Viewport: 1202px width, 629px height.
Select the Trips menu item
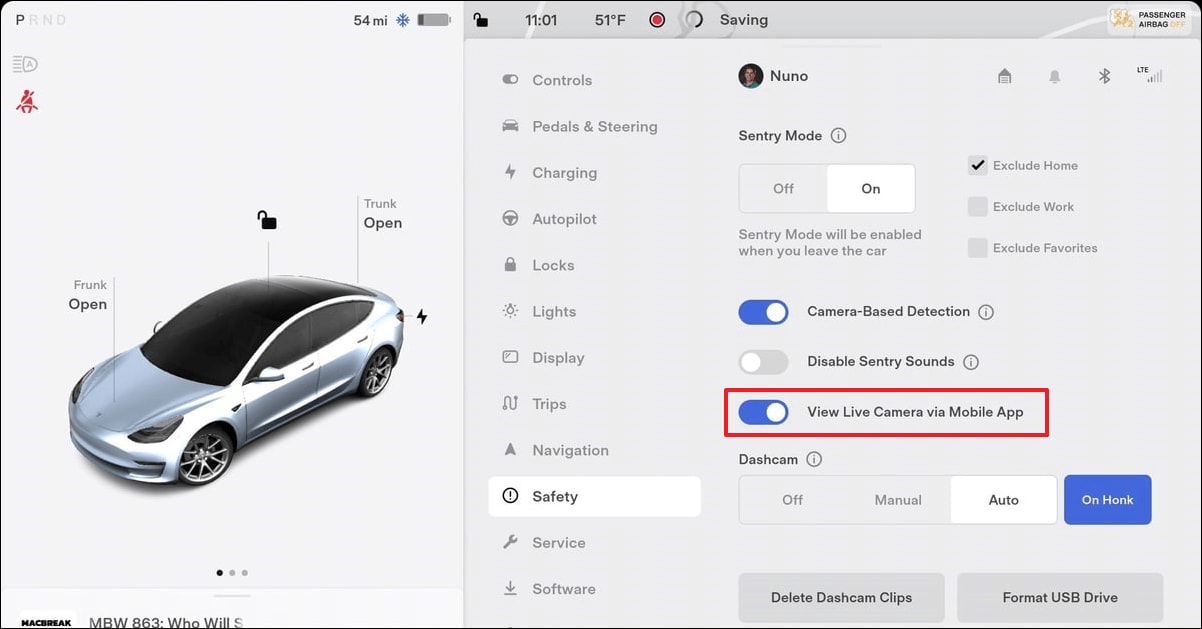(595, 404)
